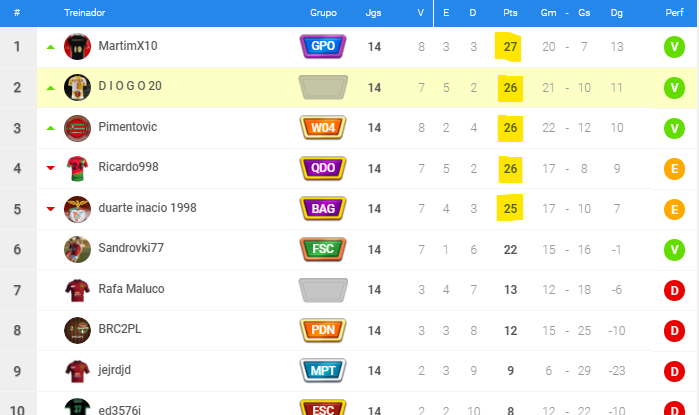Click the W04 group badge
Screen dimensions: 699x415
point(323,128)
